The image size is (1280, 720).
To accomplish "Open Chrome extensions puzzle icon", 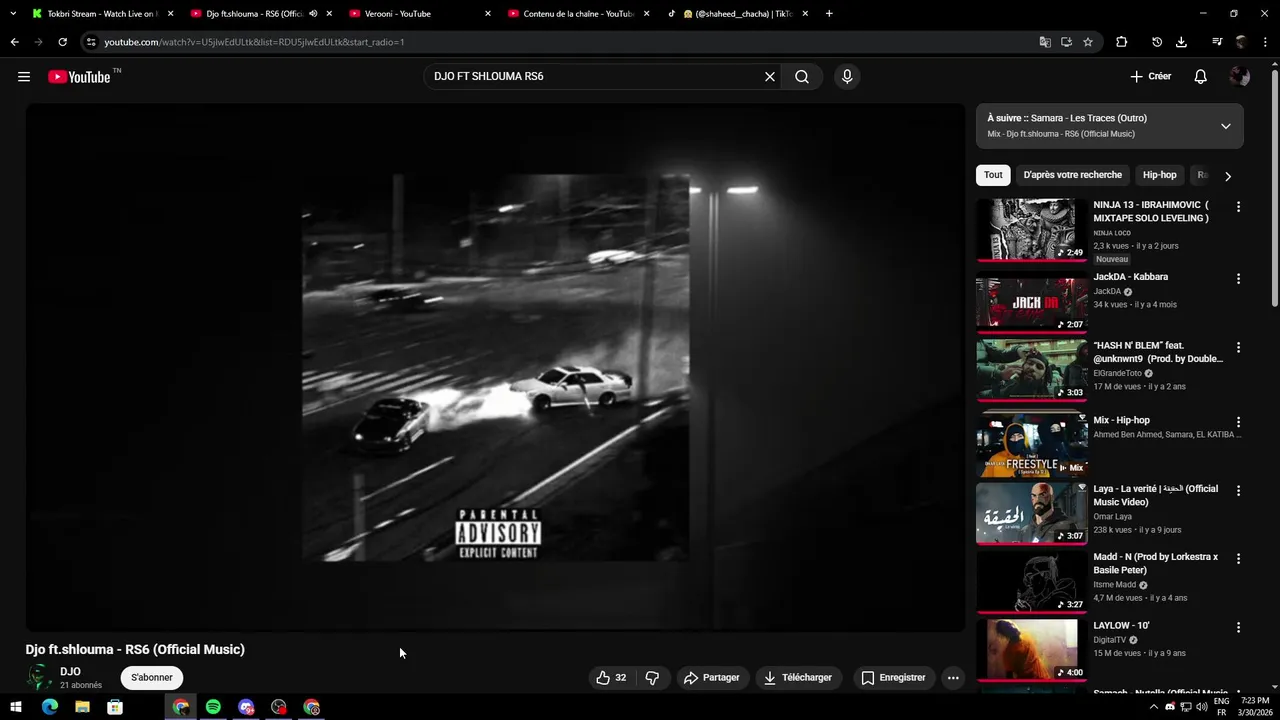I will point(1121,42).
